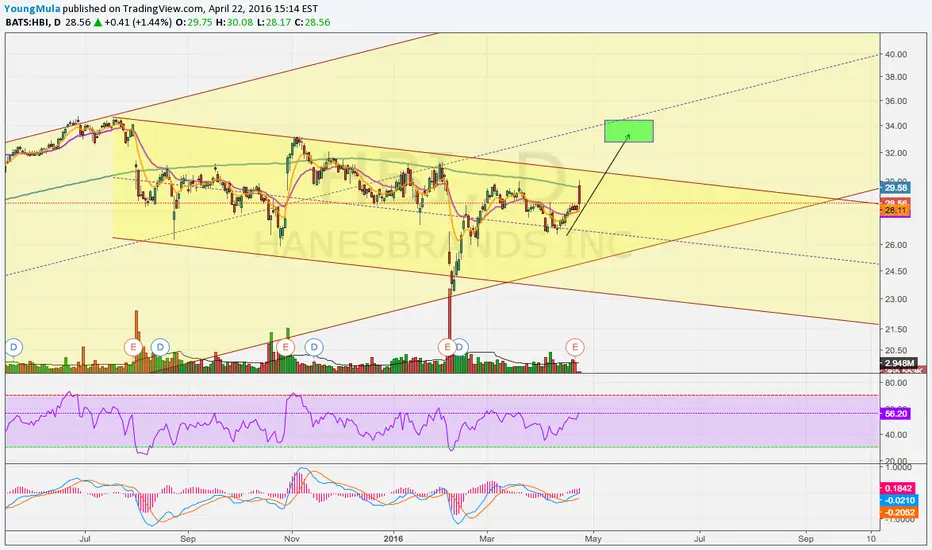This screenshot has width=932, height=550.
Task: Click the 2.948M volume label
Action: [899, 363]
